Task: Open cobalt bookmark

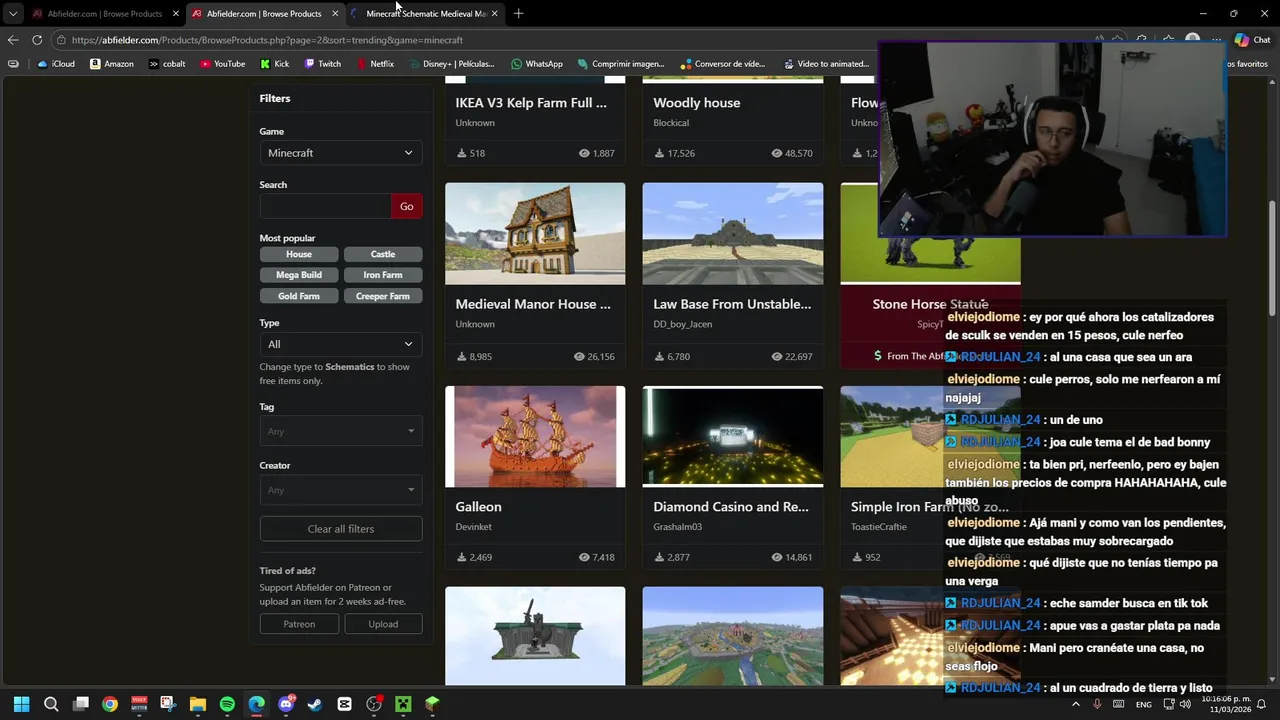Action: pyautogui.click(x=167, y=64)
